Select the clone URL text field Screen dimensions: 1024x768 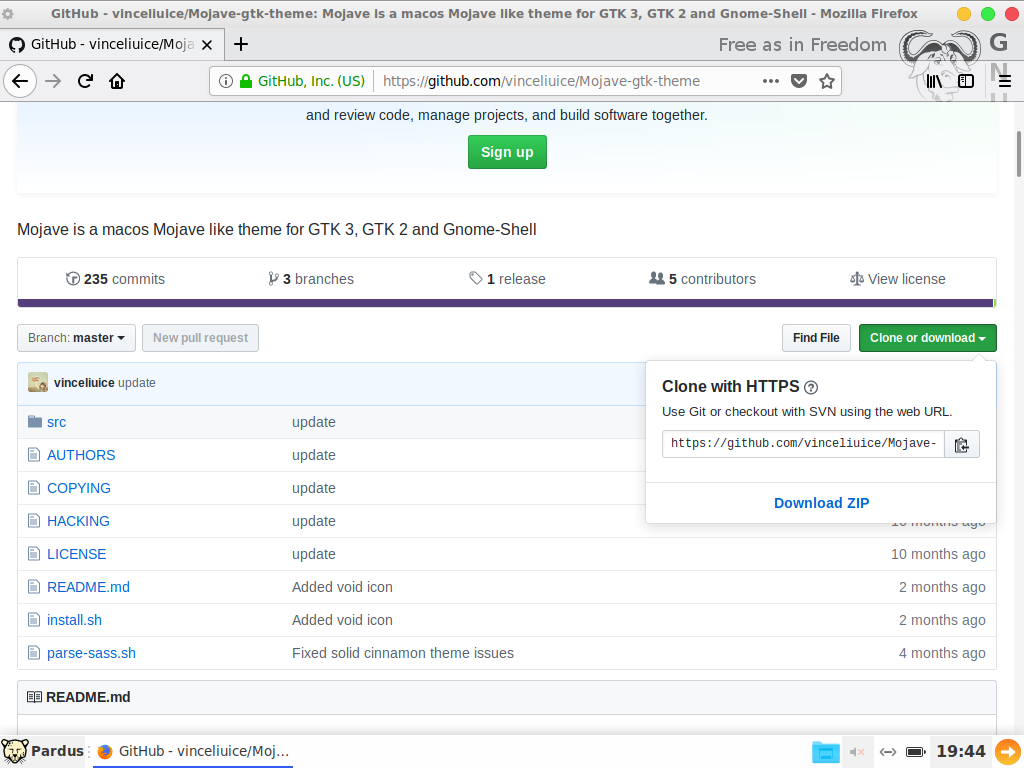tap(803, 443)
